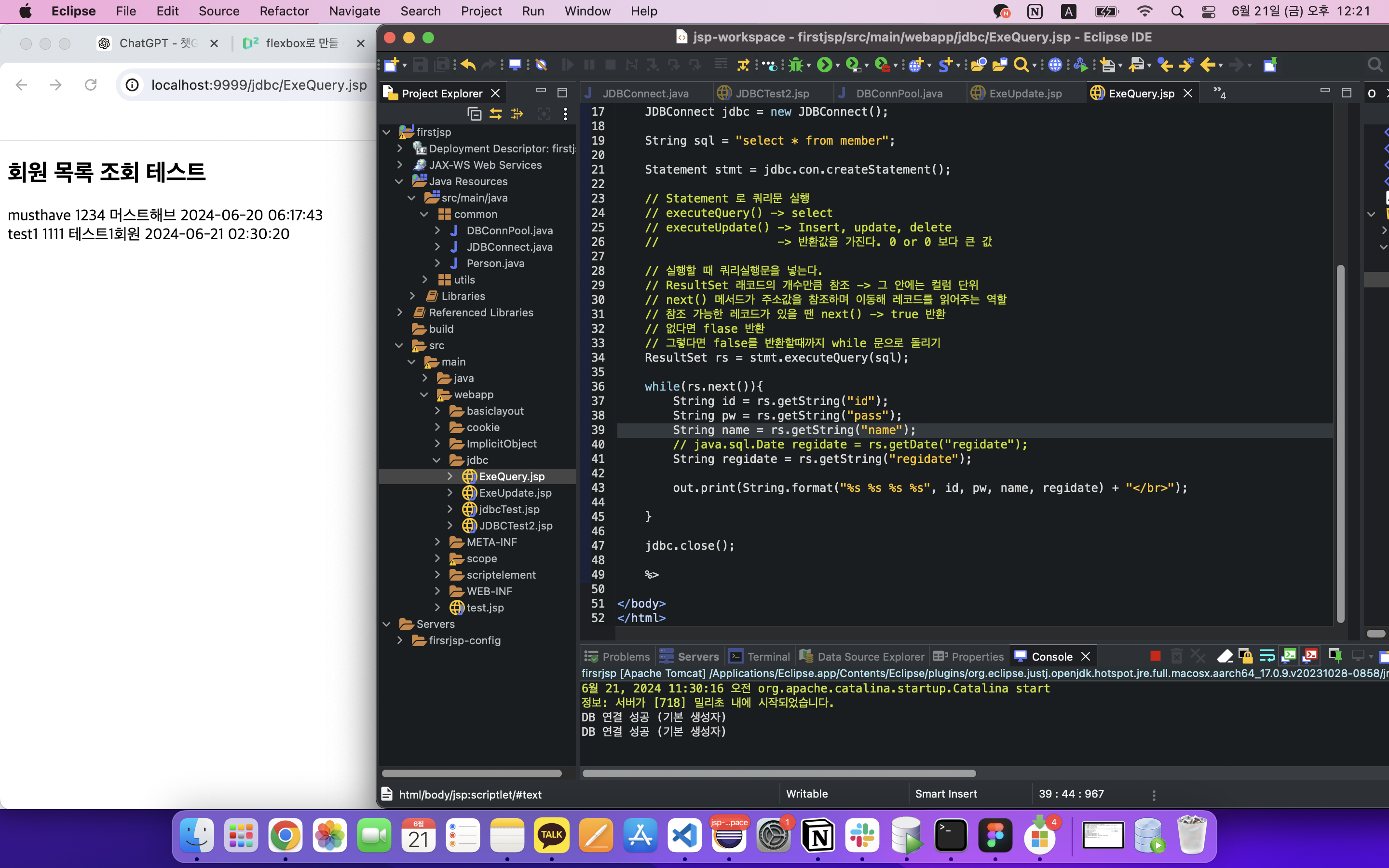Expand the Referenced Libraries node

[400, 312]
